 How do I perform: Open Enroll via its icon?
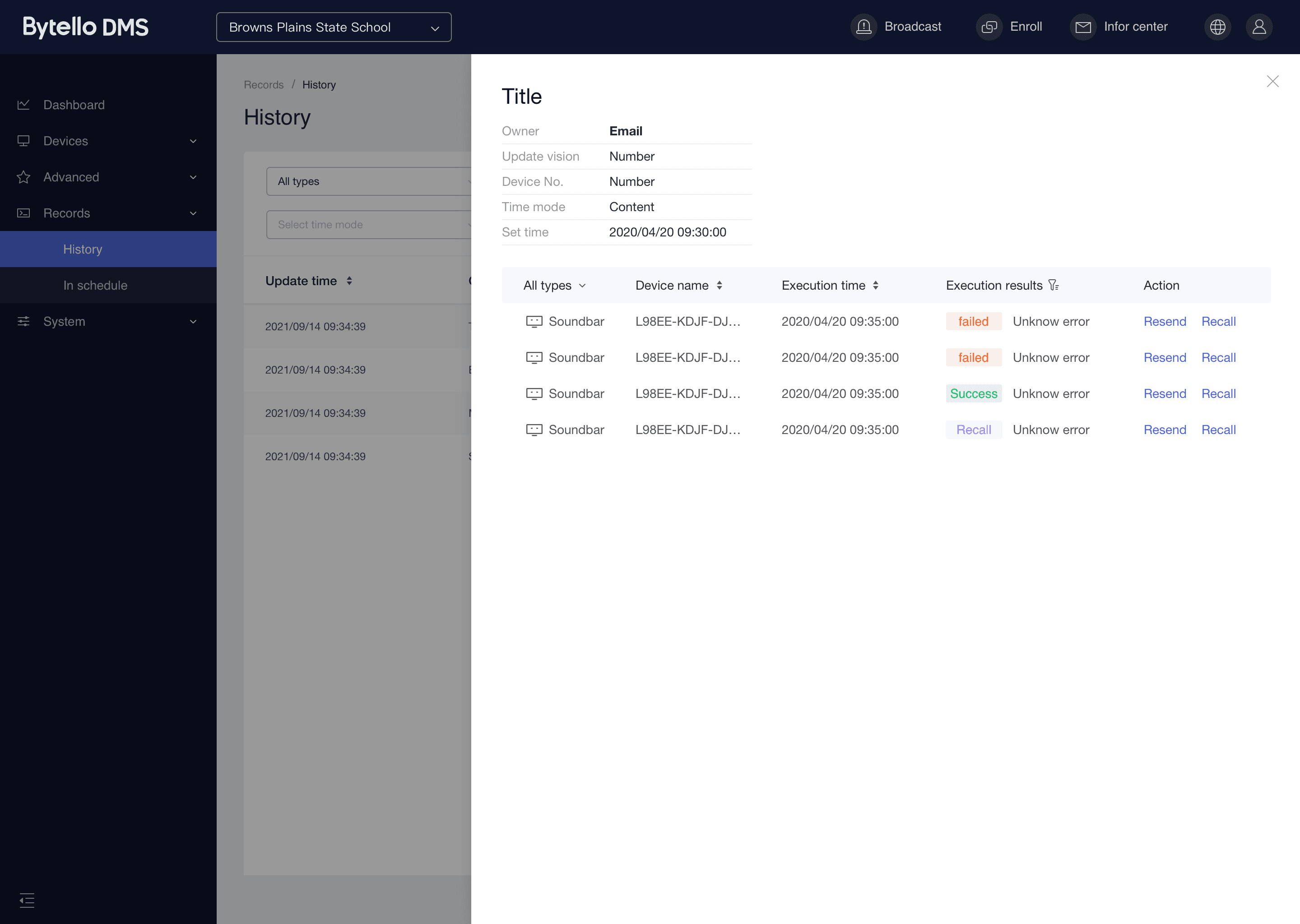click(989, 27)
